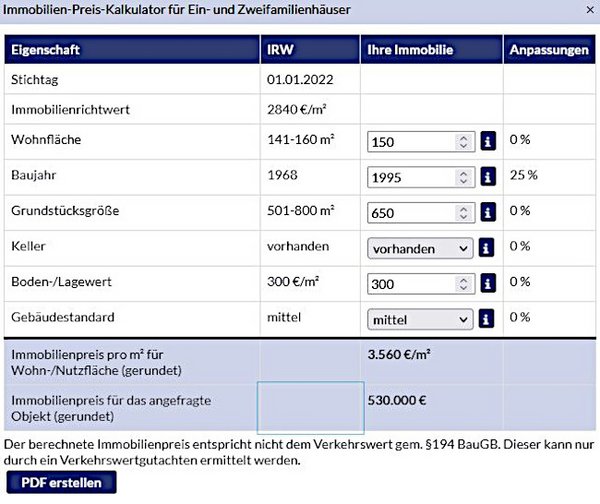This screenshot has height=504, width=600.
Task: Open info icon for Baujahr row
Action: (x=488, y=177)
